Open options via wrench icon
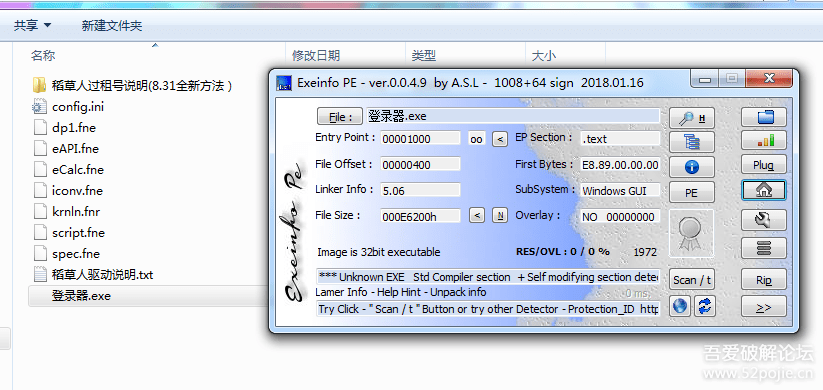The width and height of the screenshot is (823, 390). (x=764, y=219)
